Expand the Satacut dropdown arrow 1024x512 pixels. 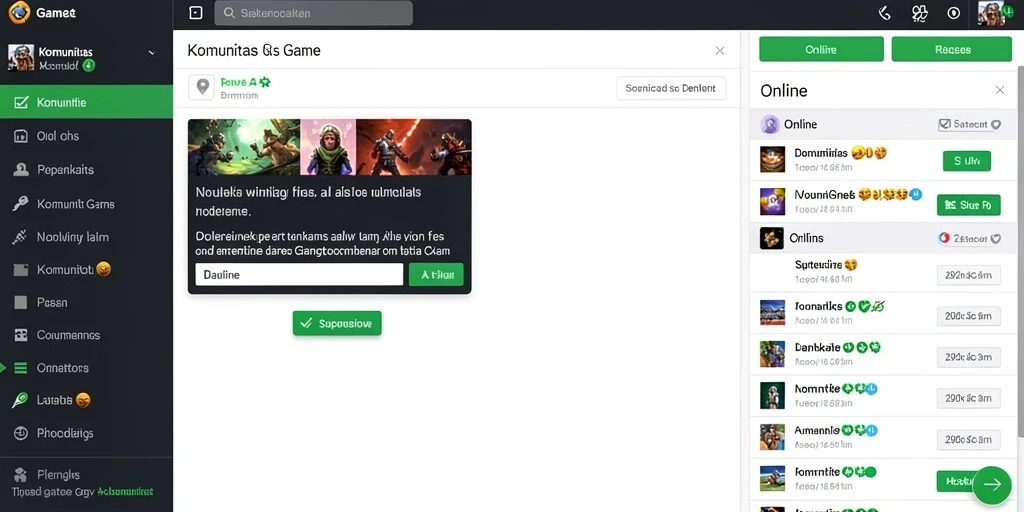pyautogui.click(x=996, y=124)
